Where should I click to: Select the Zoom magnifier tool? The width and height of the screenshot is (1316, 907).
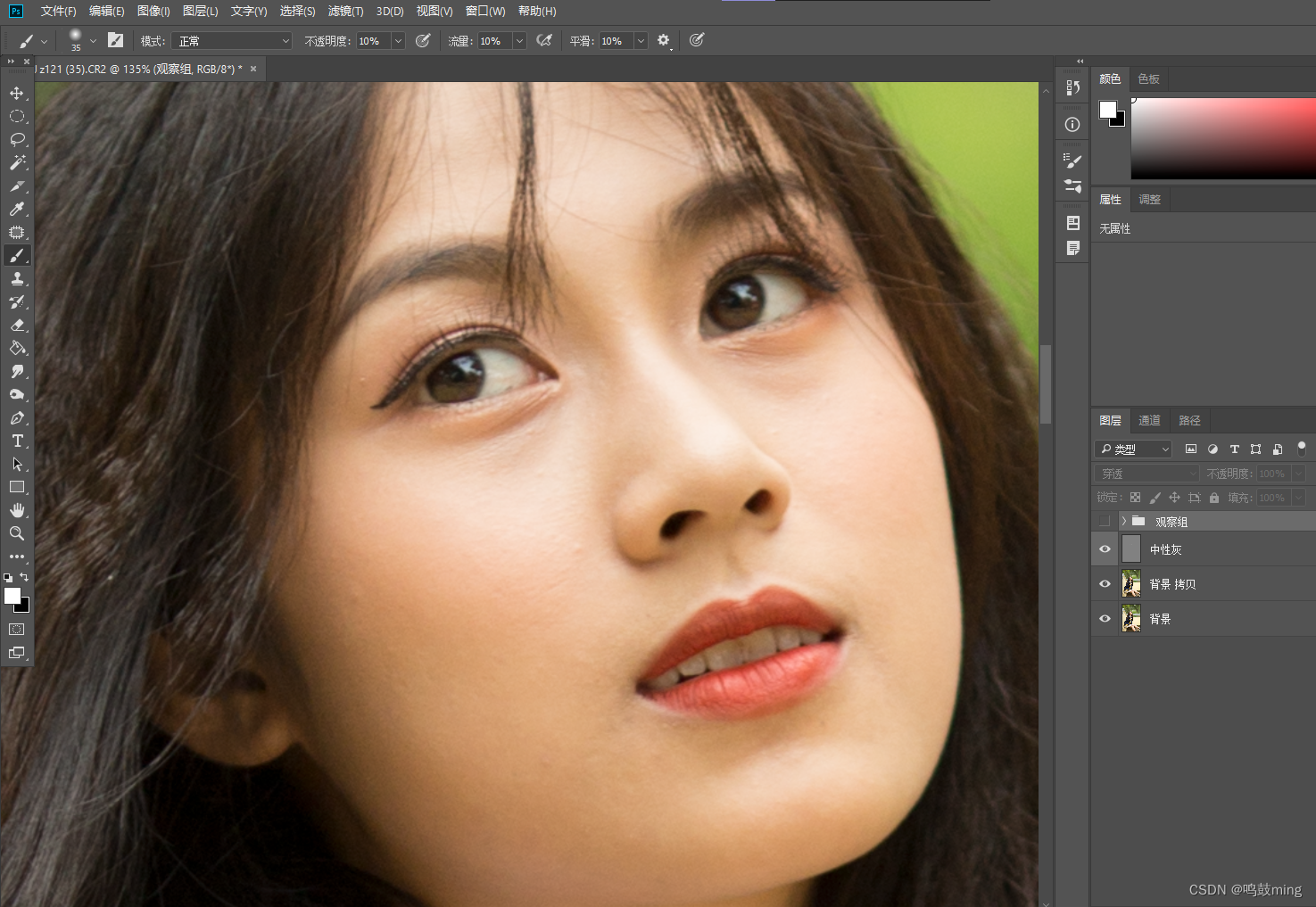pyautogui.click(x=17, y=533)
